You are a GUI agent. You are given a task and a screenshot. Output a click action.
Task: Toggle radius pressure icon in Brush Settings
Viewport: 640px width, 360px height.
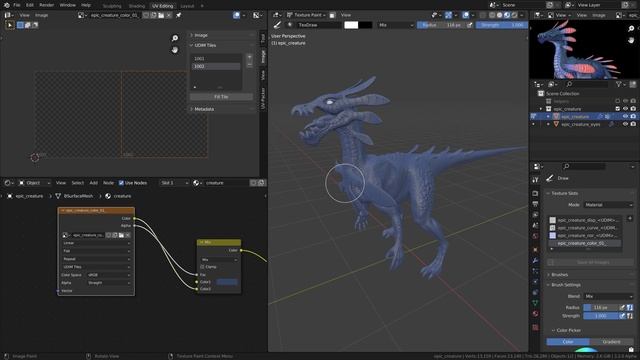point(622,307)
